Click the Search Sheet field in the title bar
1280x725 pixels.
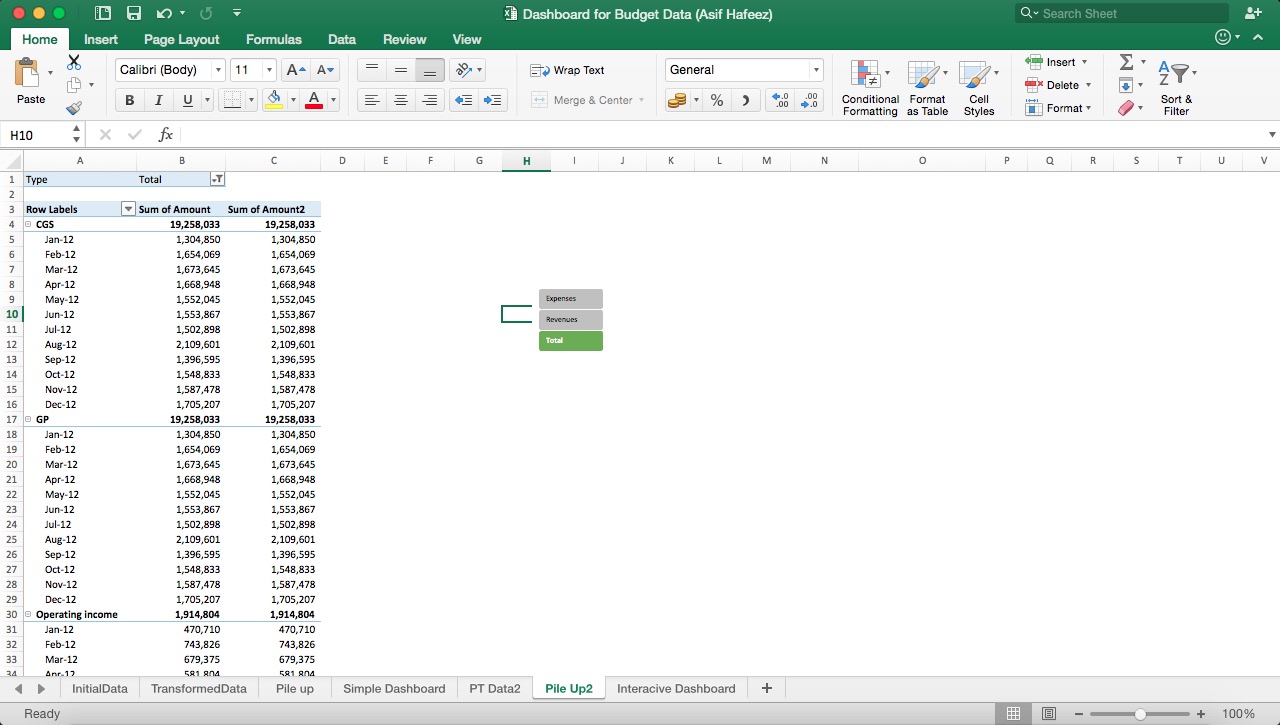coord(1120,13)
